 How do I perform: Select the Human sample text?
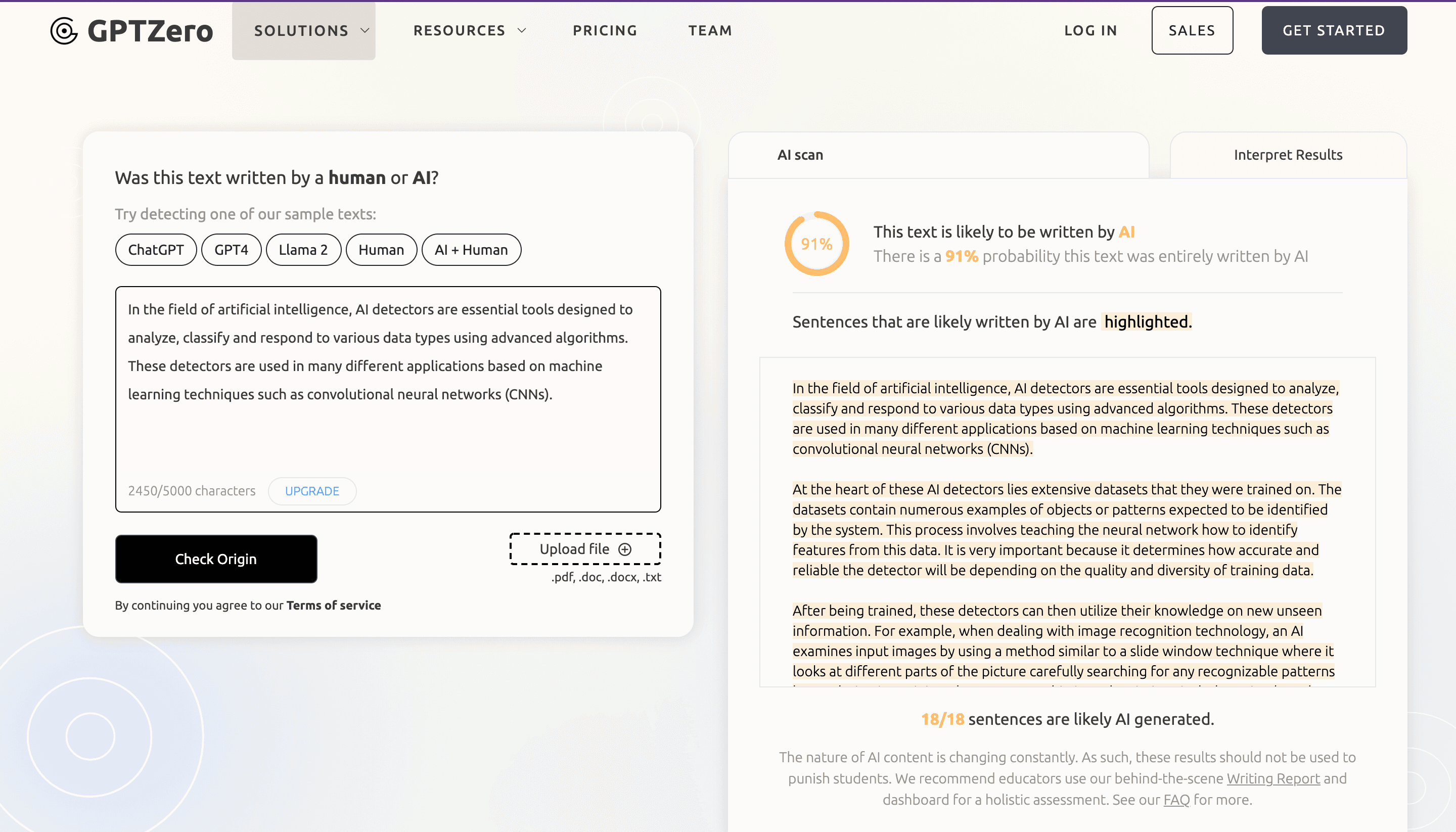(381, 250)
